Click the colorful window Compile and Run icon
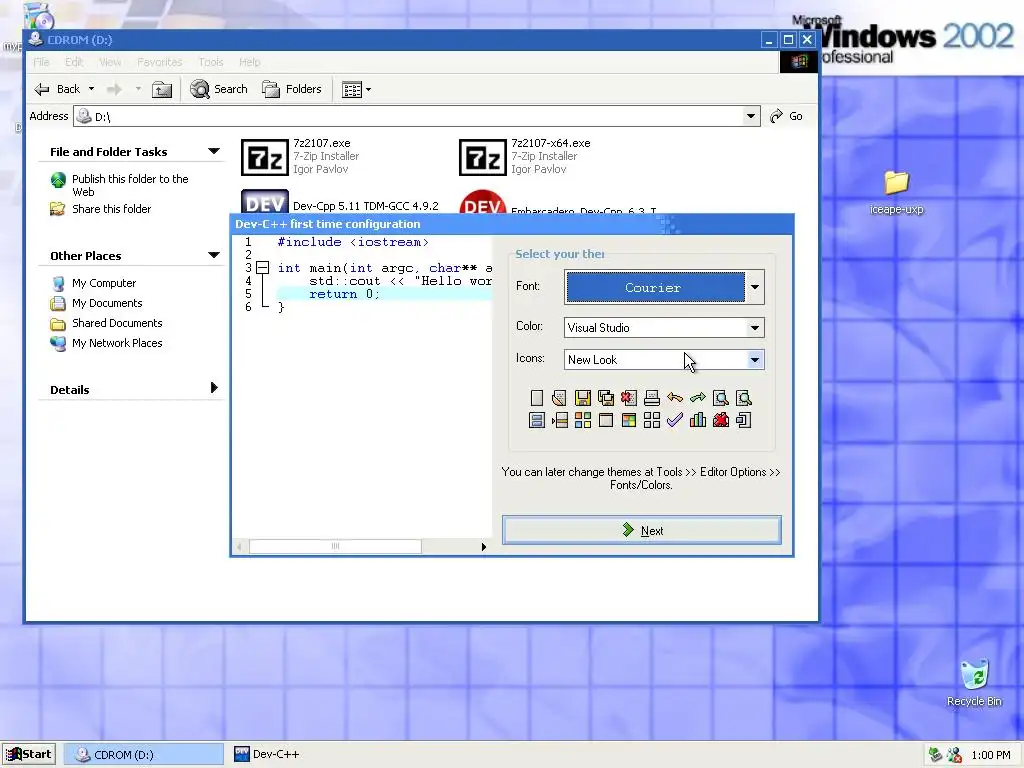This screenshot has height=768, width=1024. pyautogui.click(x=629, y=421)
